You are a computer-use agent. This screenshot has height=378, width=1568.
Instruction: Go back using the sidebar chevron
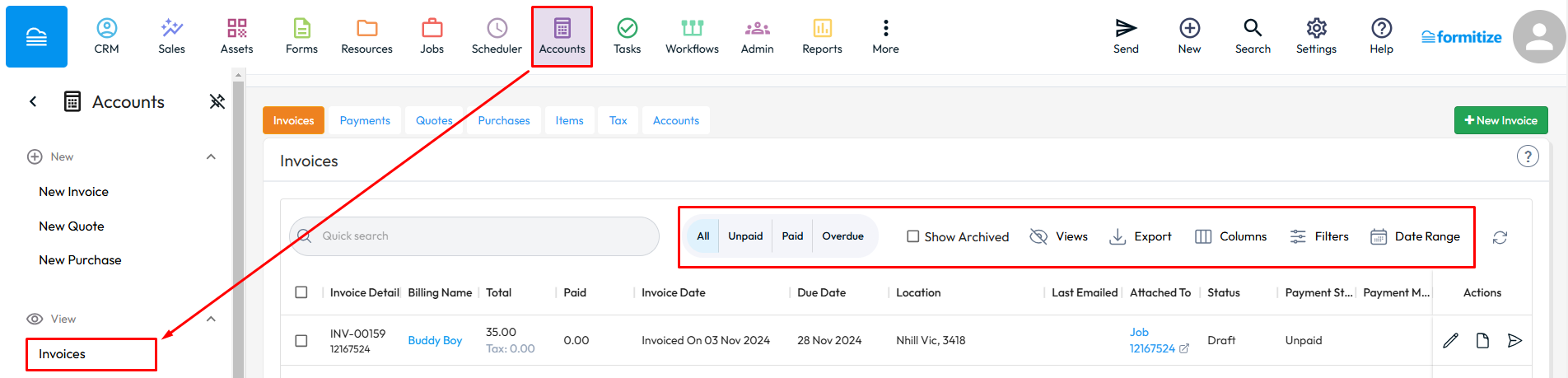click(x=33, y=101)
